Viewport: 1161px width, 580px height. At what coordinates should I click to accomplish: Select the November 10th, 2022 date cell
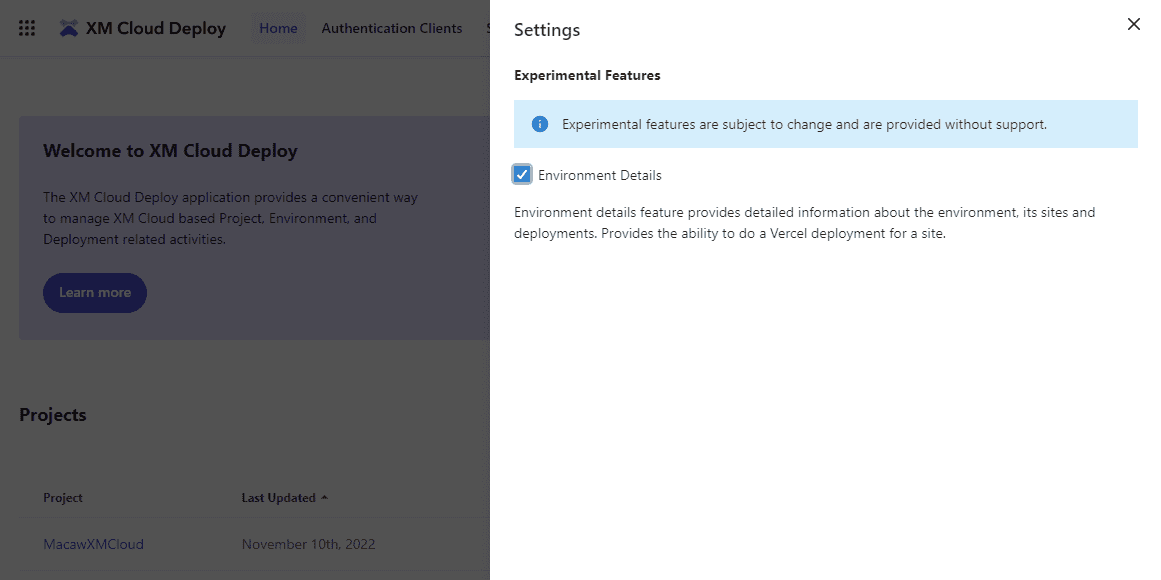click(308, 544)
